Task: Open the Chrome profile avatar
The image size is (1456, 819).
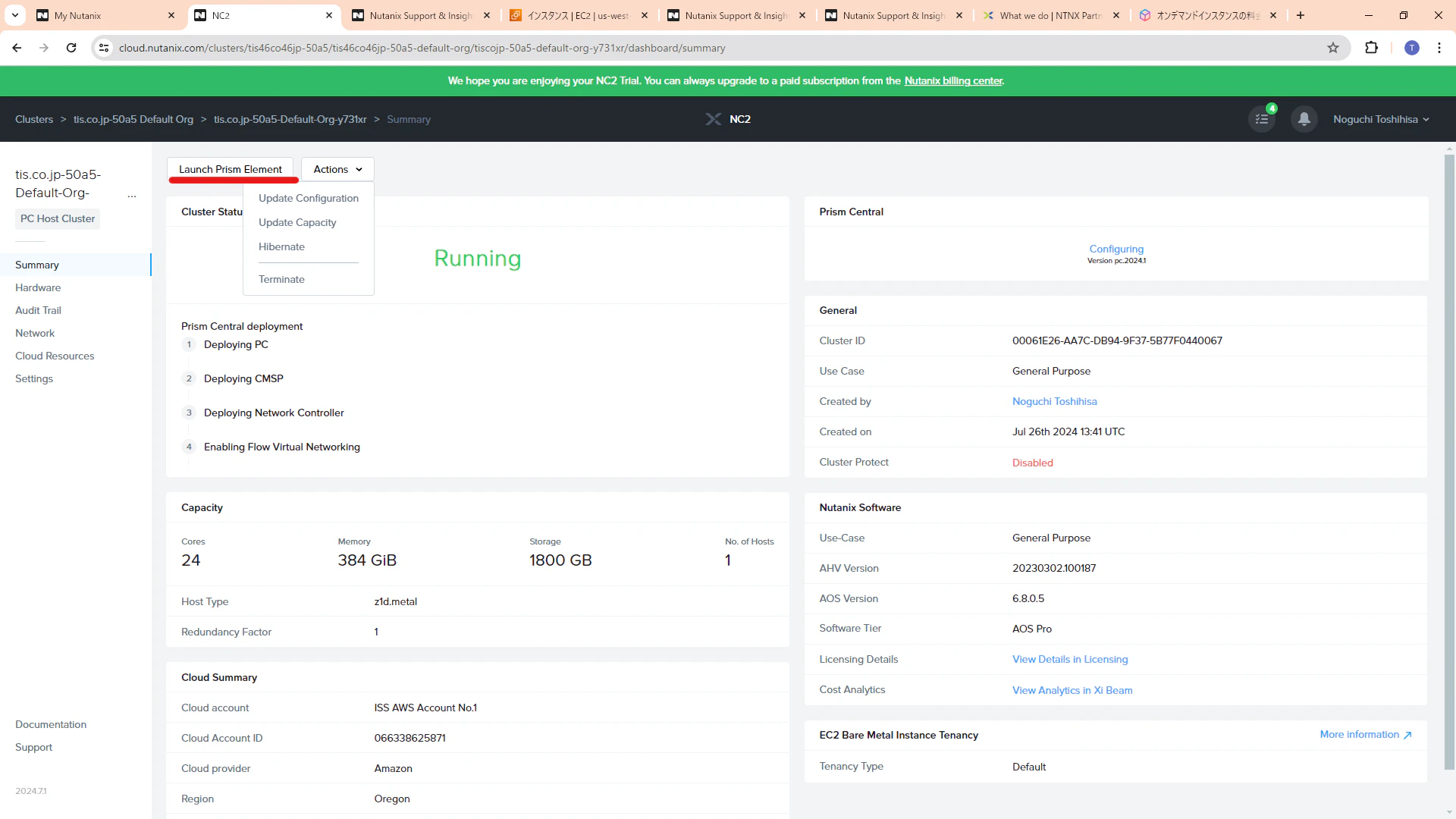Action: pos(1411,48)
